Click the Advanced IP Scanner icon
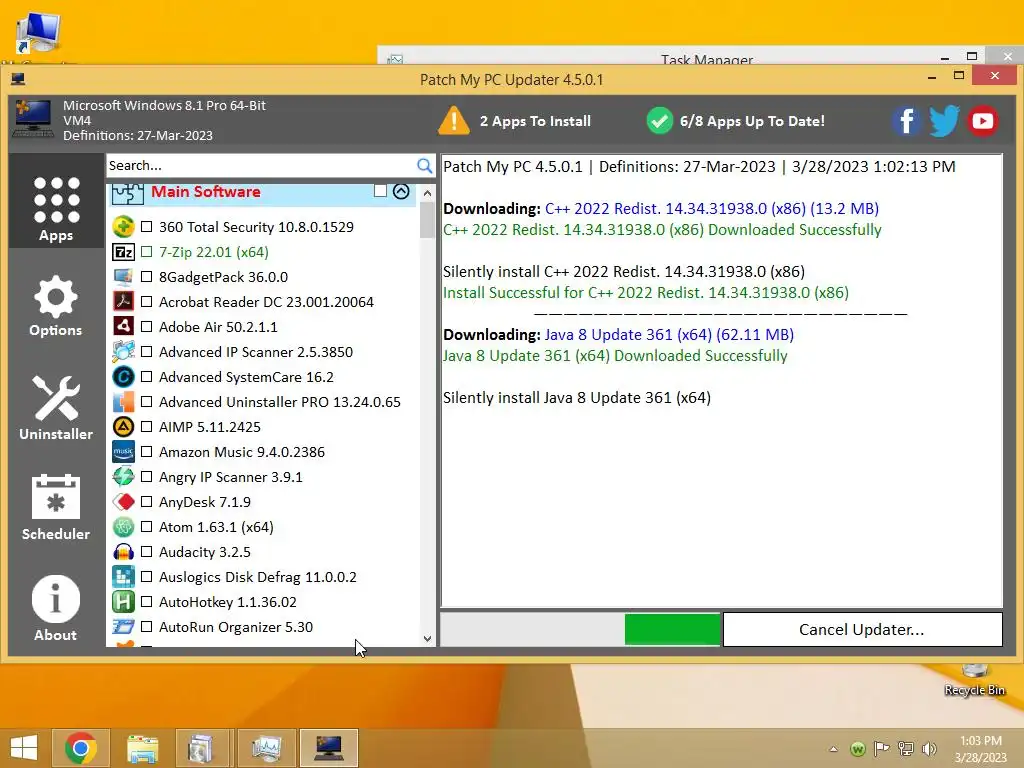This screenshot has height=768, width=1024. tap(123, 351)
